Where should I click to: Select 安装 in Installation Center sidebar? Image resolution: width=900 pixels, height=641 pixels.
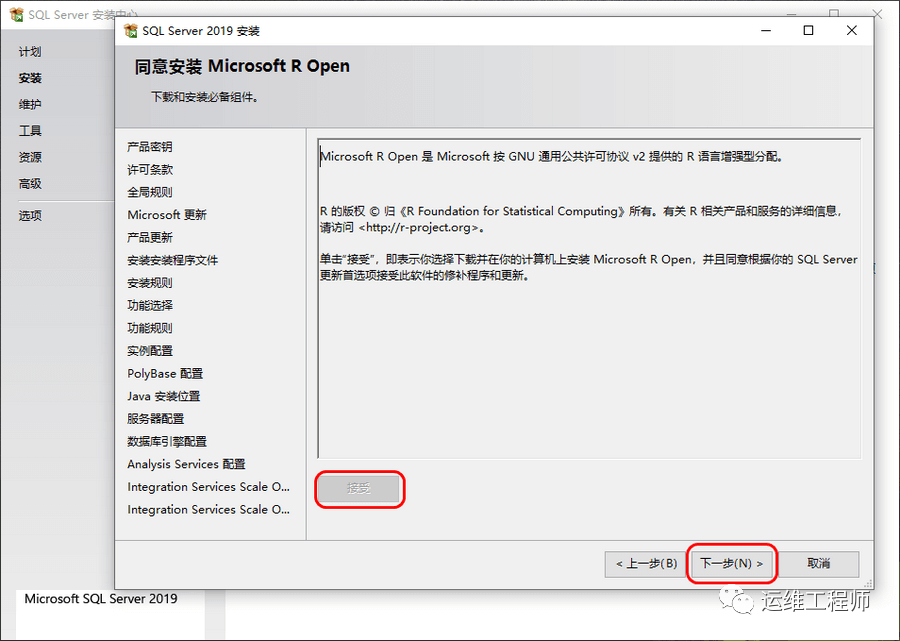(30, 78)
